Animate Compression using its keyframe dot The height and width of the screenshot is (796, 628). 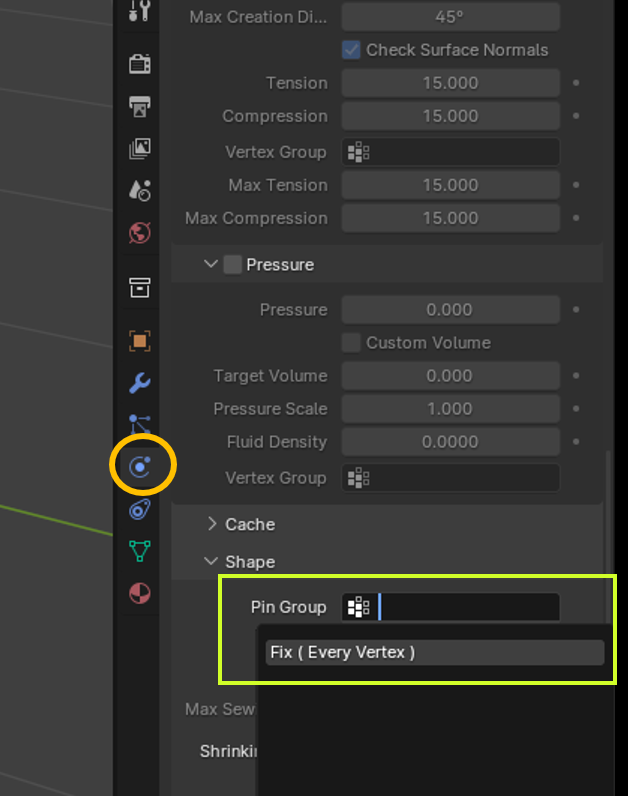tap(576, 116)
